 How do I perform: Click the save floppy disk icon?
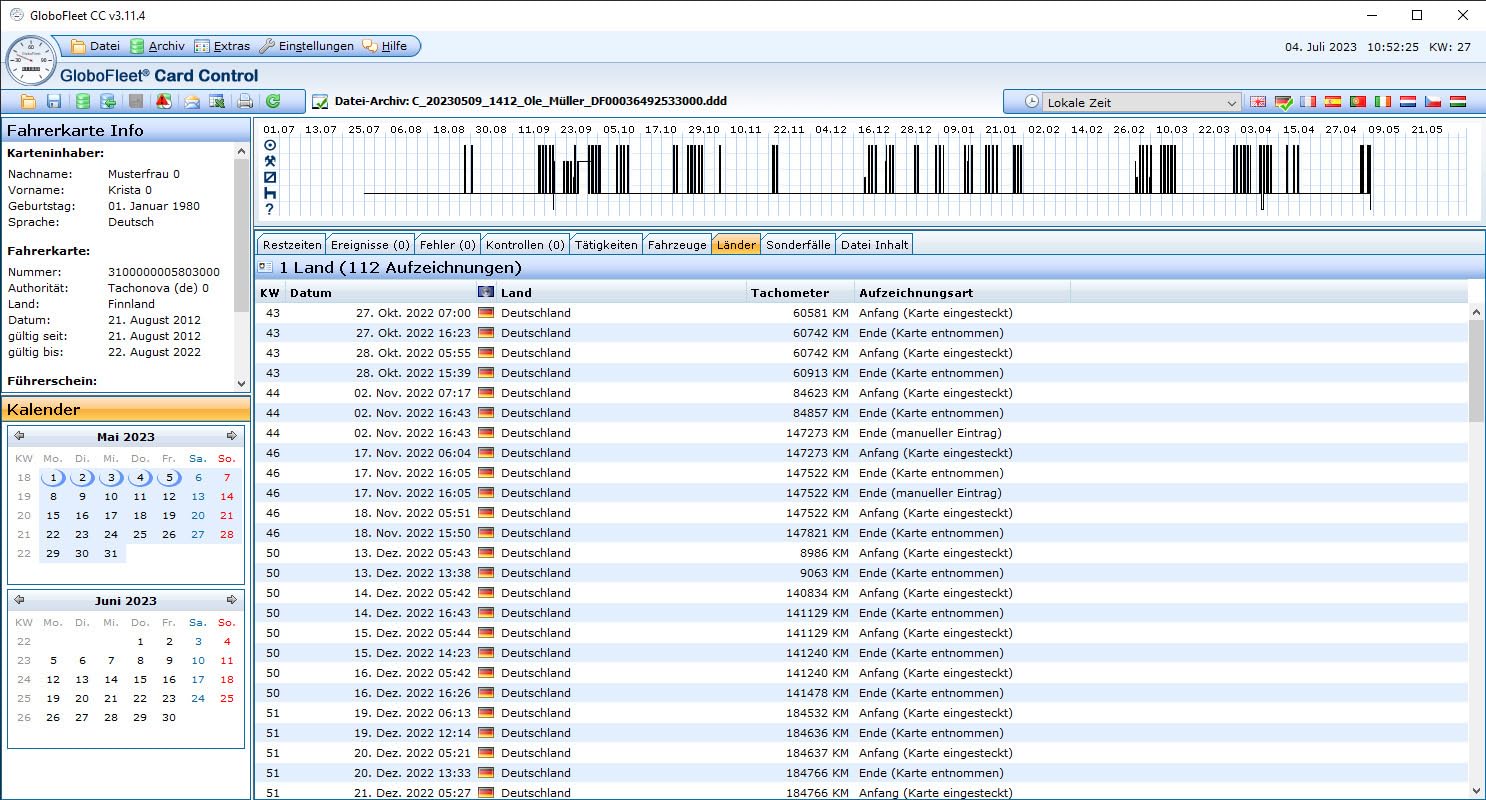coord(54,101)
